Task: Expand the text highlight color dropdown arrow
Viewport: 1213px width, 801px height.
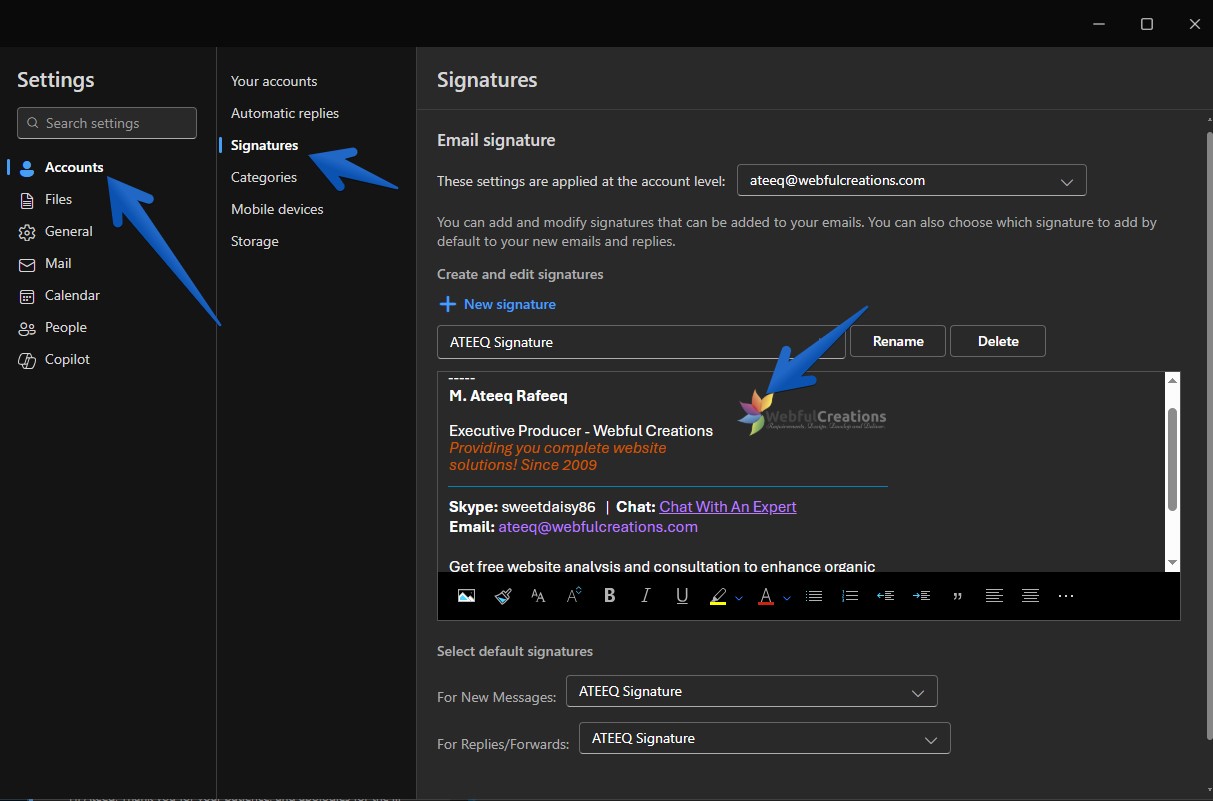Action: [x=739, y=598]
